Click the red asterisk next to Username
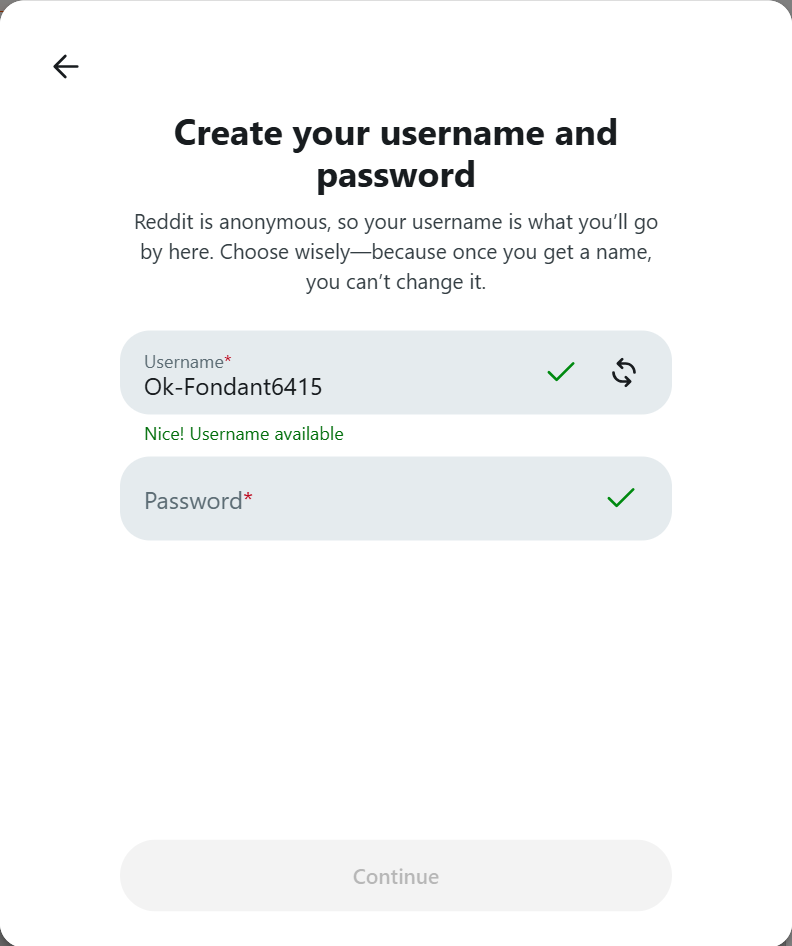The image size is (792, 946). pos(228,361)
